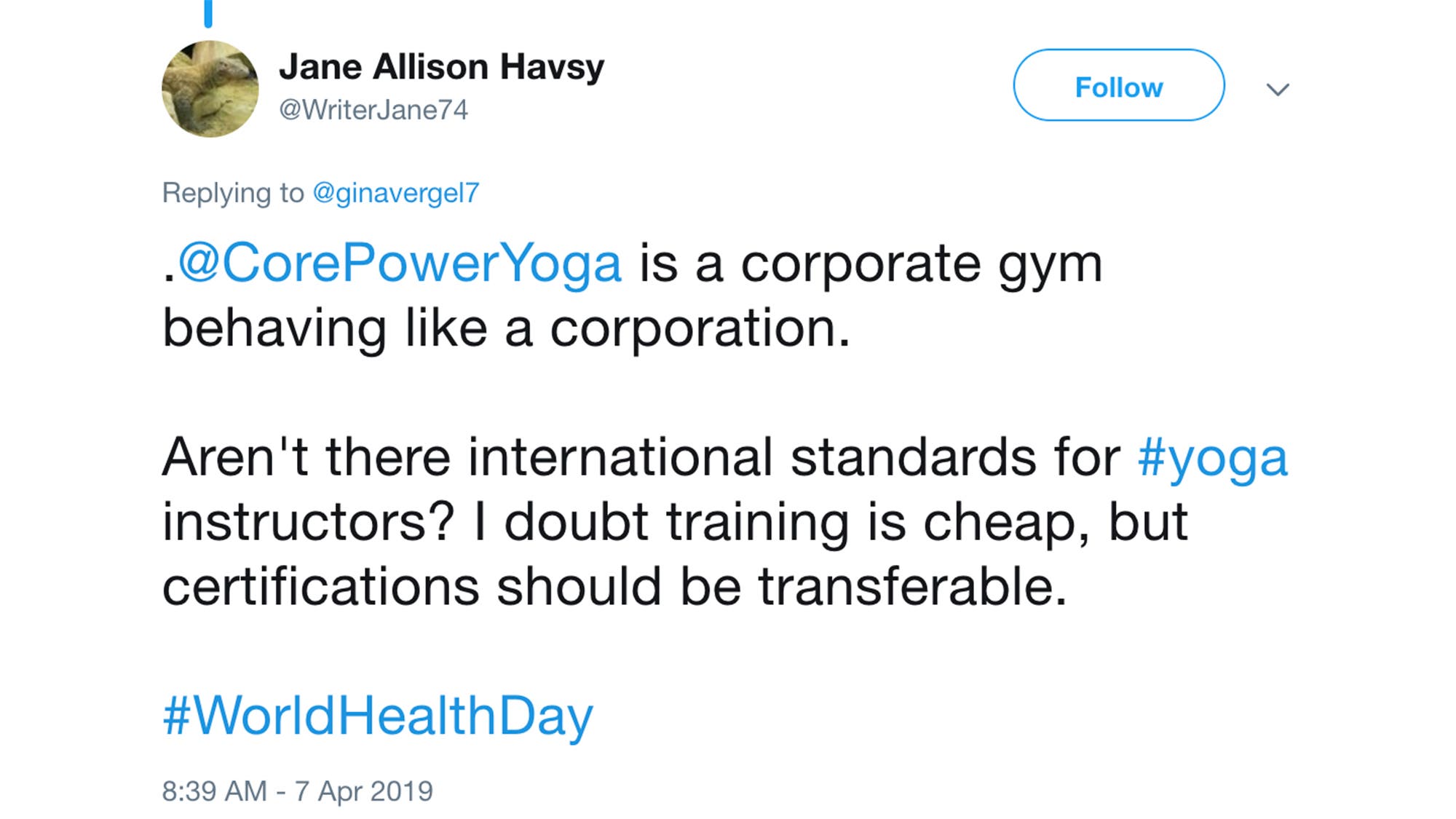Open the @ginavergel7 profile link
This screenshot has height=819, width=1456.
pyautogui.click(x=395, y=193)
